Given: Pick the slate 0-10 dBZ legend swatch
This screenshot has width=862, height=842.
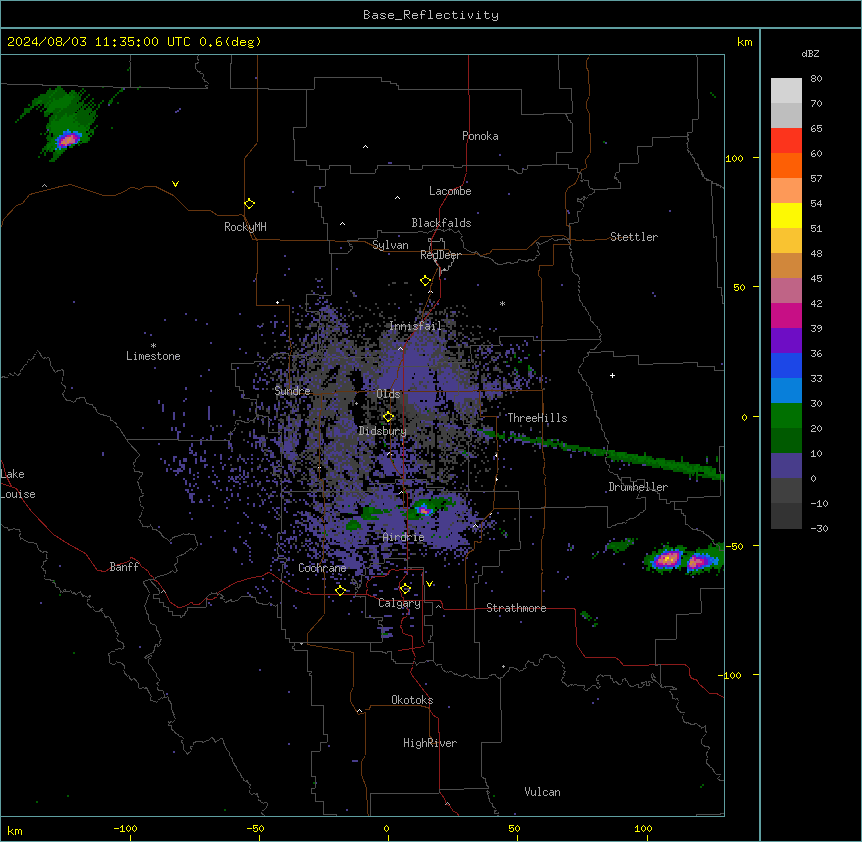Looking at the screenshot, I should click(x=786, y=466).
